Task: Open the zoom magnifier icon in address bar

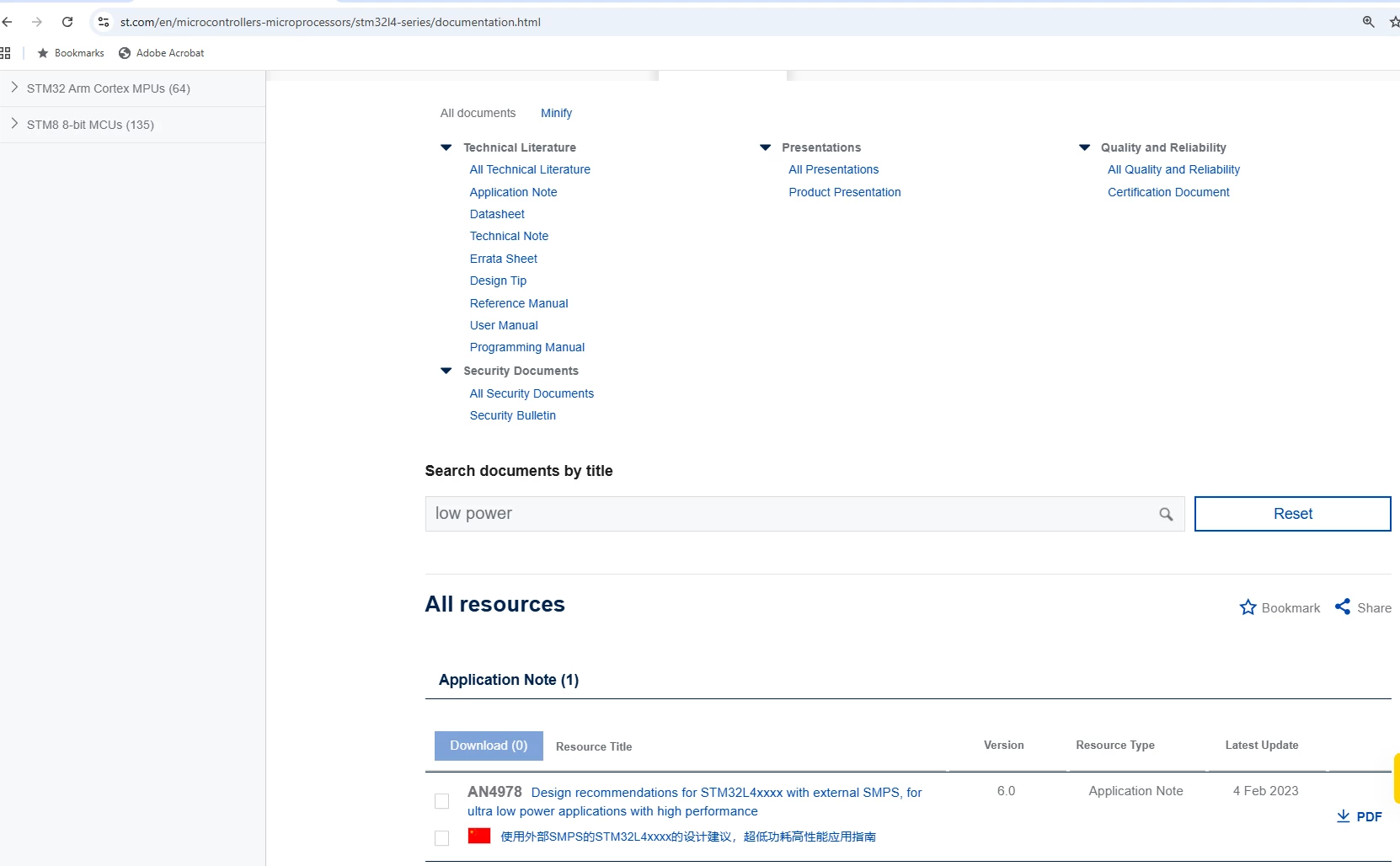Action: [x=1368, y=22]
